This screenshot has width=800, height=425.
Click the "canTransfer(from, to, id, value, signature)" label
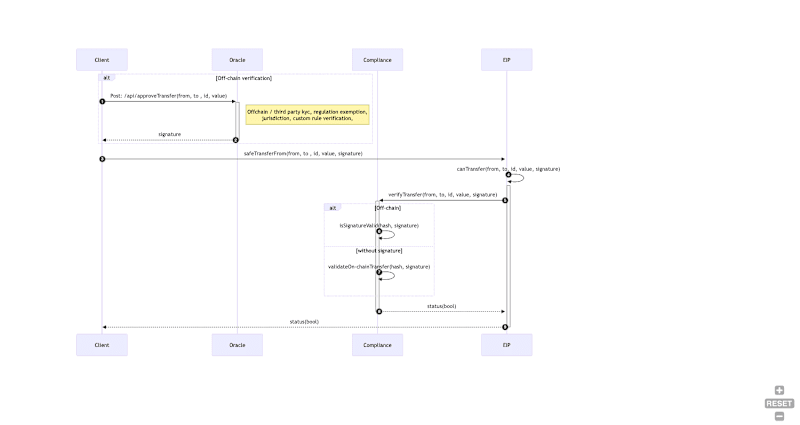point(508,169)
